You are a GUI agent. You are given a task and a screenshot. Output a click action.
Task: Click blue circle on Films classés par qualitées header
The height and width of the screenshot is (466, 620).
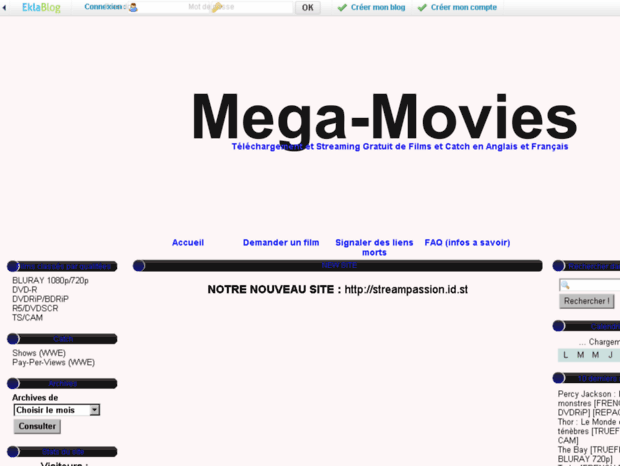13,266
